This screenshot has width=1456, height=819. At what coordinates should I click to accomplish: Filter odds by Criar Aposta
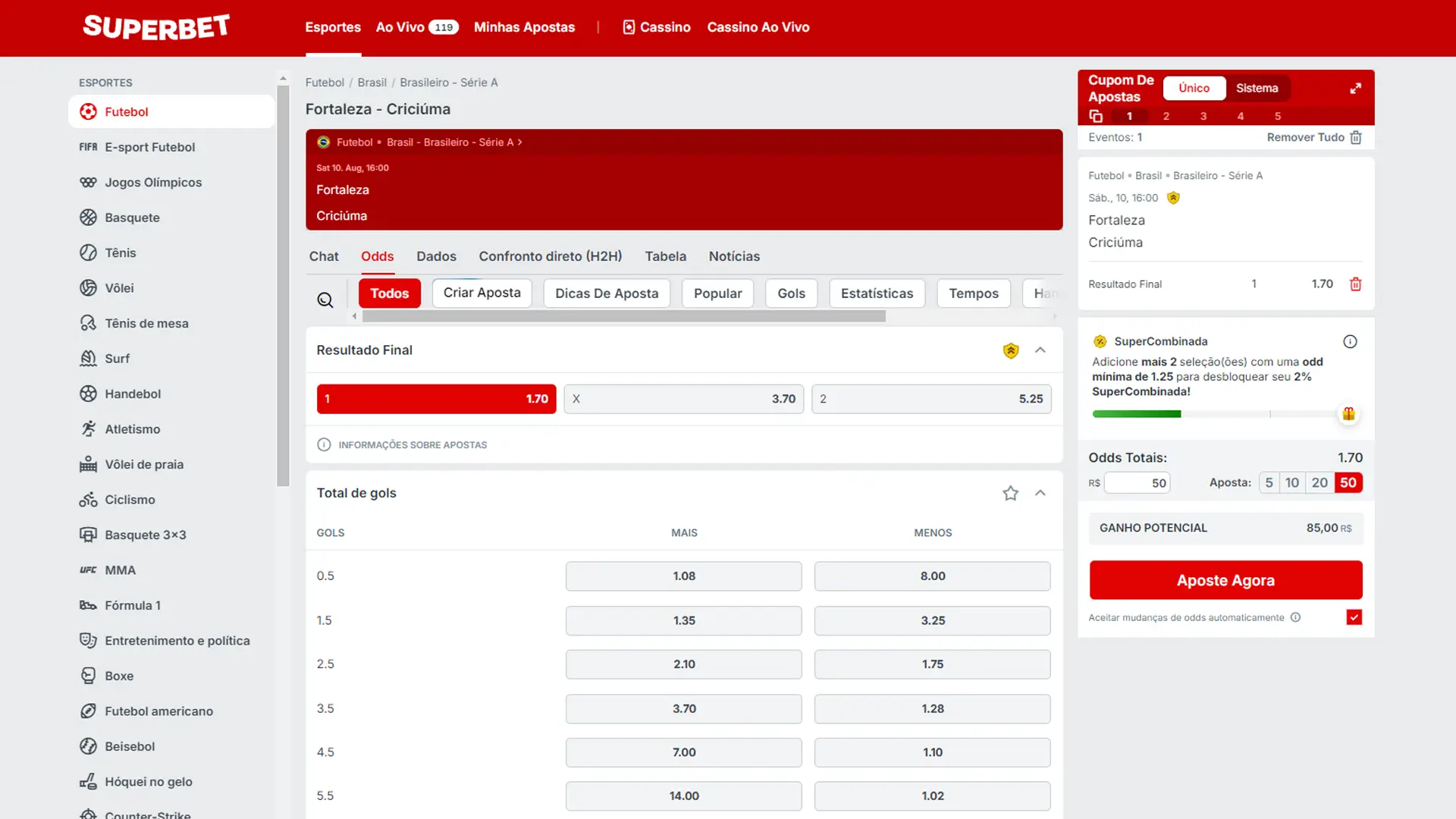pyautogui.click(x=482, y=293)
